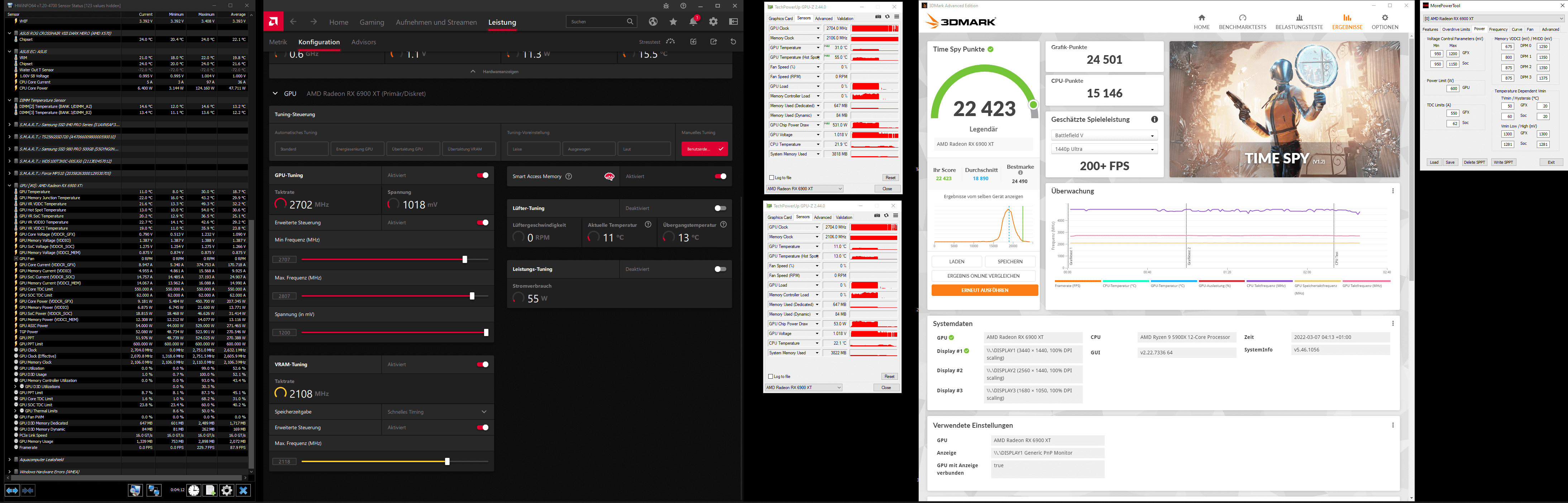Open HWiNFO sensor magnifier monitor icon
This screenshot has height=503, width=1568.
pyautogui.click(x=135, y=490)
